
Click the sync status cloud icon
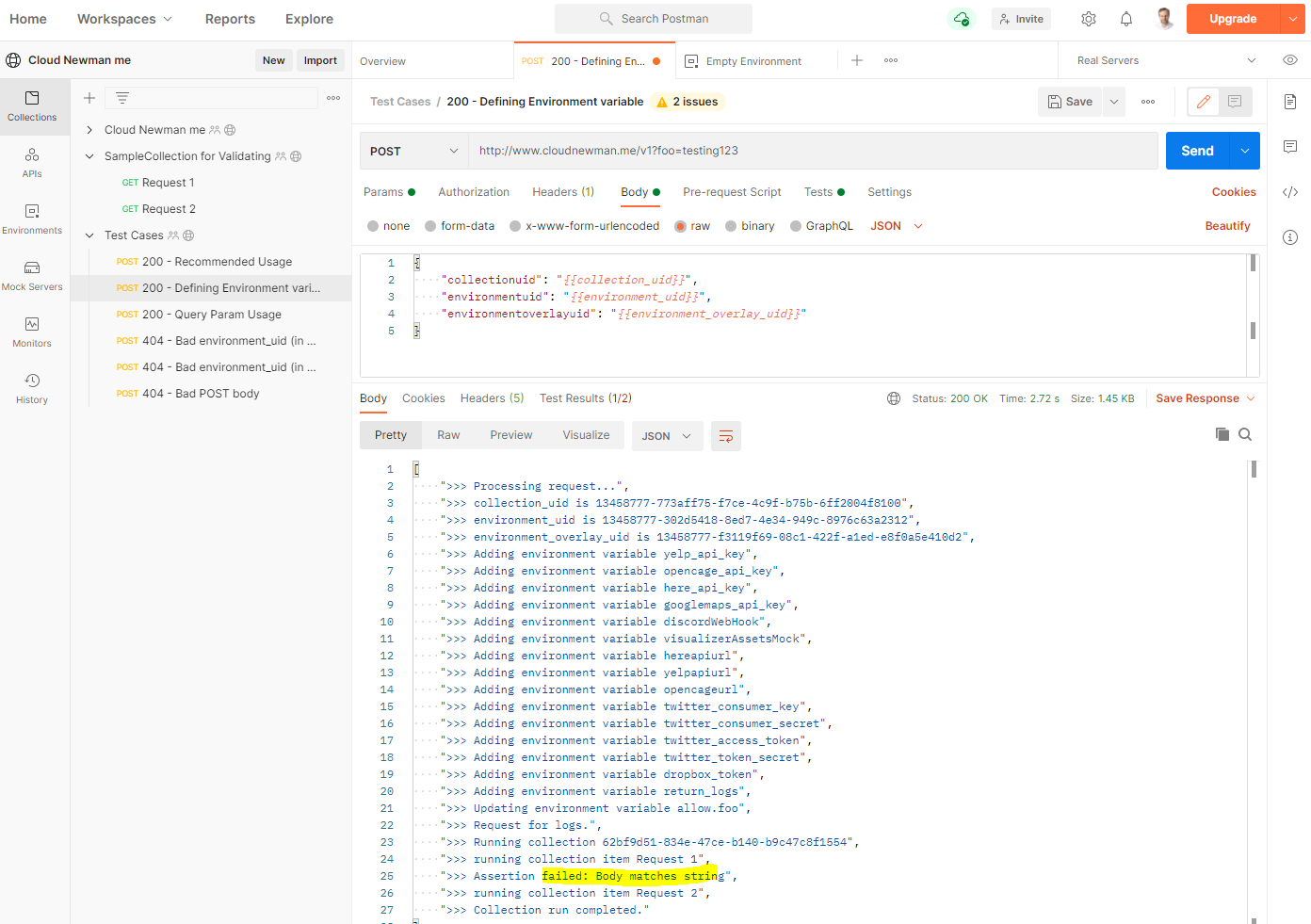tap(961, 19)
